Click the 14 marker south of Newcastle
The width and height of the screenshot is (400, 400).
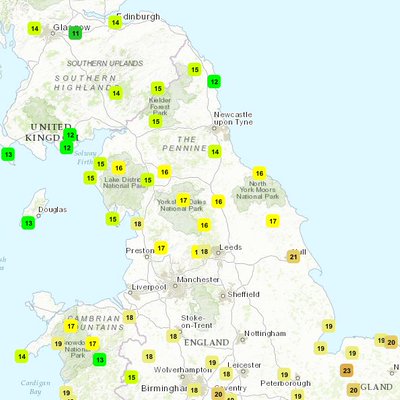pos(215,152)
